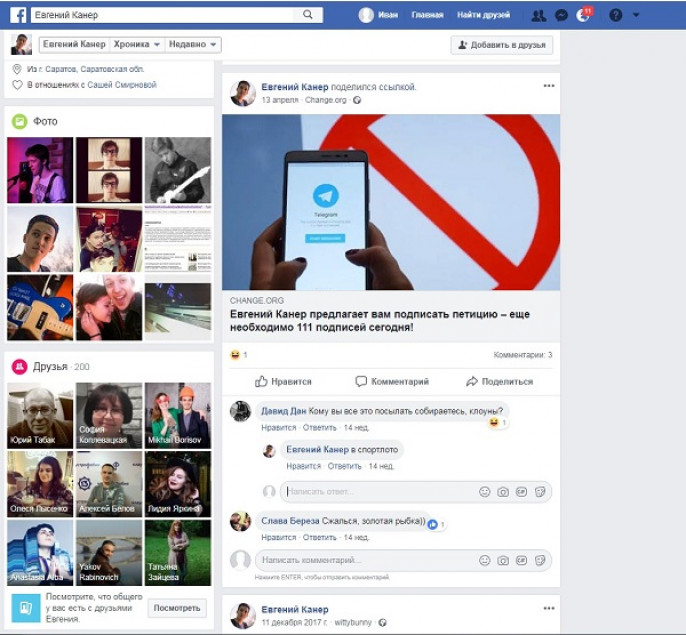Open Хроника dropdown
This screenshot has width=686, height=635.
tap(137, 44)
